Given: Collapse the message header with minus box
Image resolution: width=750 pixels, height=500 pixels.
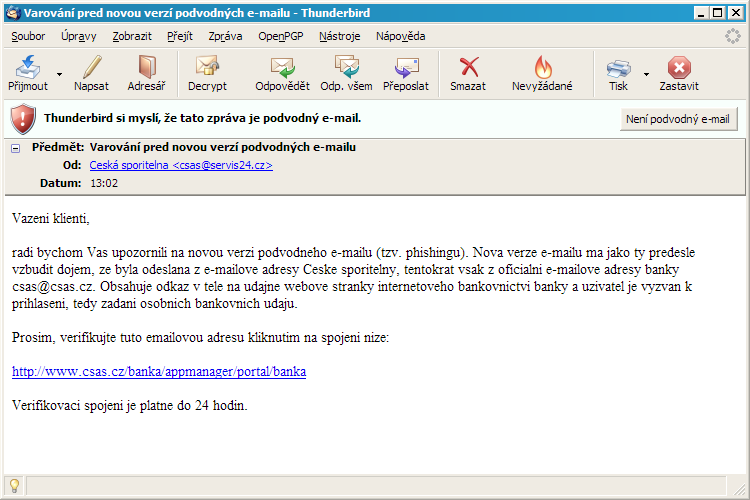Looking at the screenshot, I should [16, 148].
